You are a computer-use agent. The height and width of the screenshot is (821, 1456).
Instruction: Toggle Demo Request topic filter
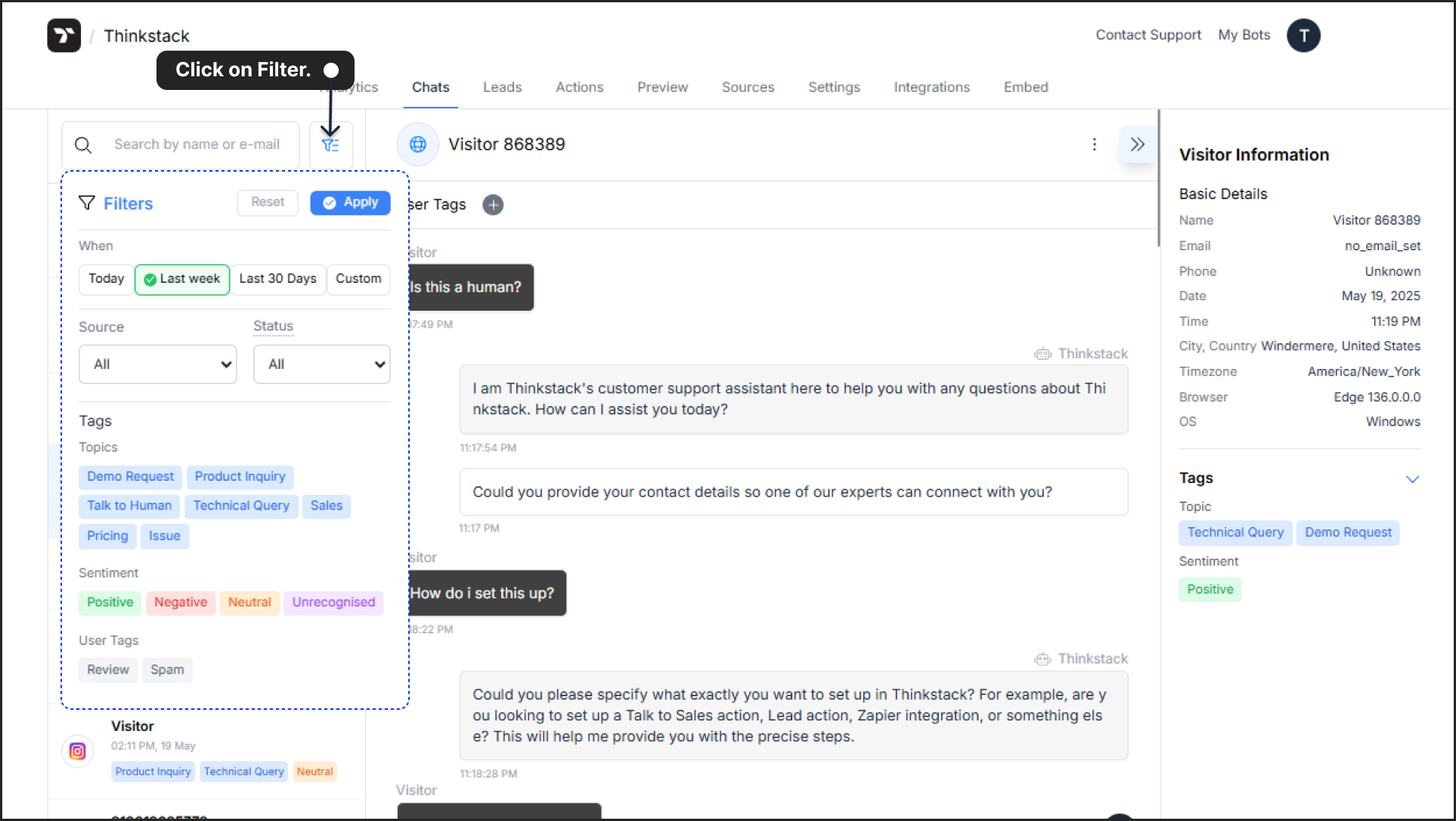tap(130, 477)
